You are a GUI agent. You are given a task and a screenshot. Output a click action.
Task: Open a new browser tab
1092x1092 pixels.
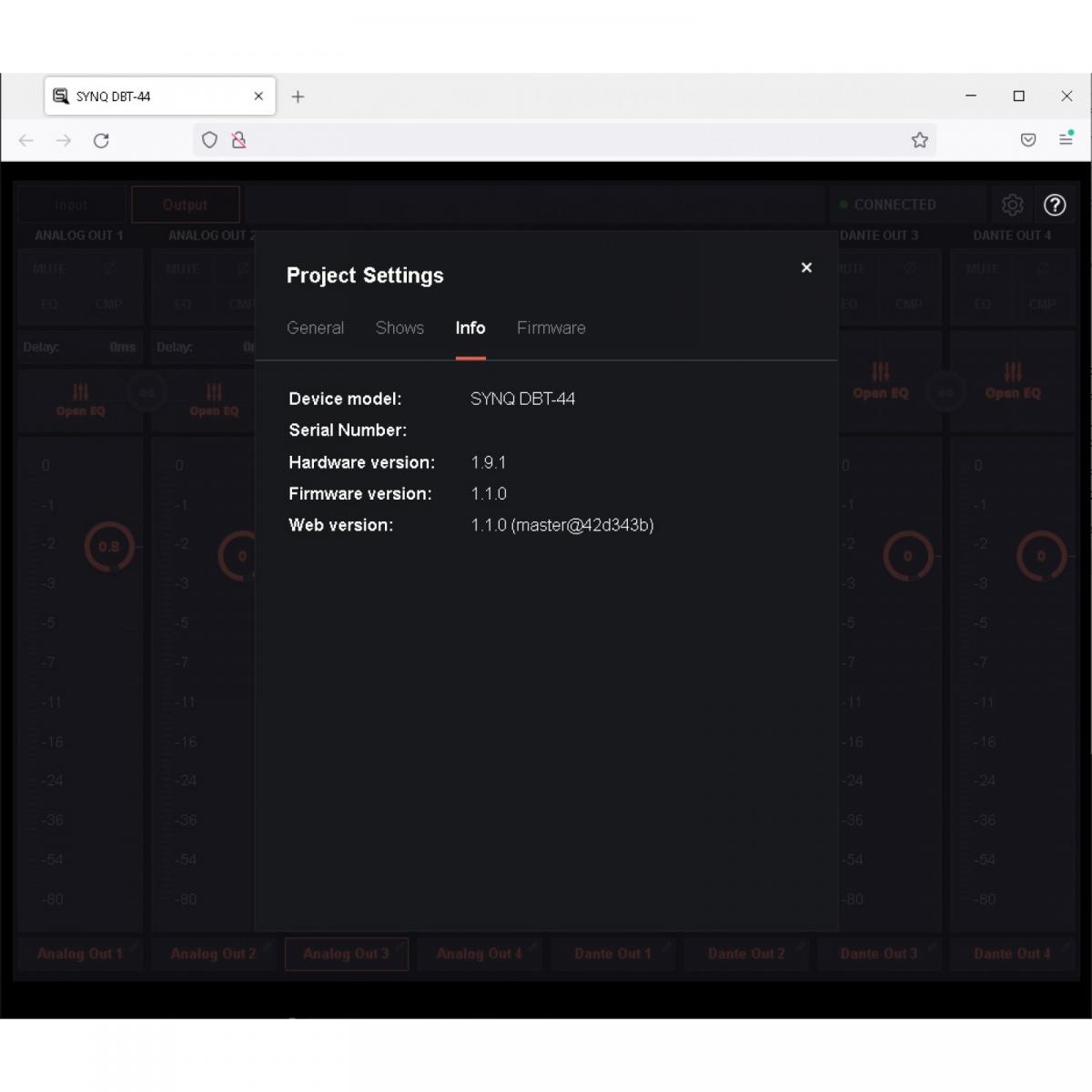298,96
